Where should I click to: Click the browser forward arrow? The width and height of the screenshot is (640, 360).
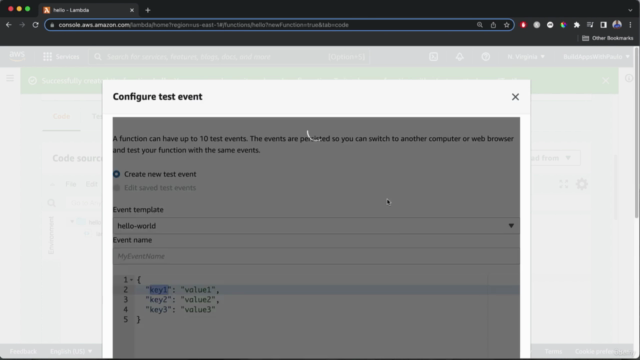pos(22,25)
